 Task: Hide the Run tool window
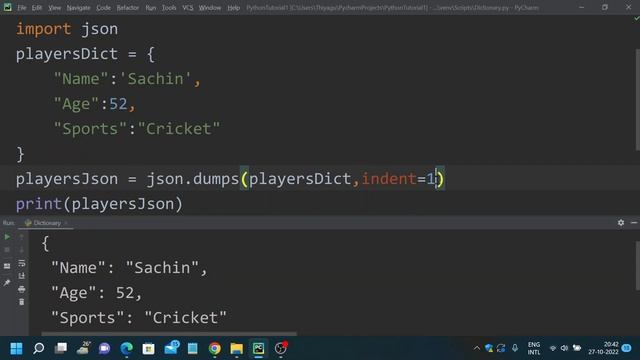(634, 222)
